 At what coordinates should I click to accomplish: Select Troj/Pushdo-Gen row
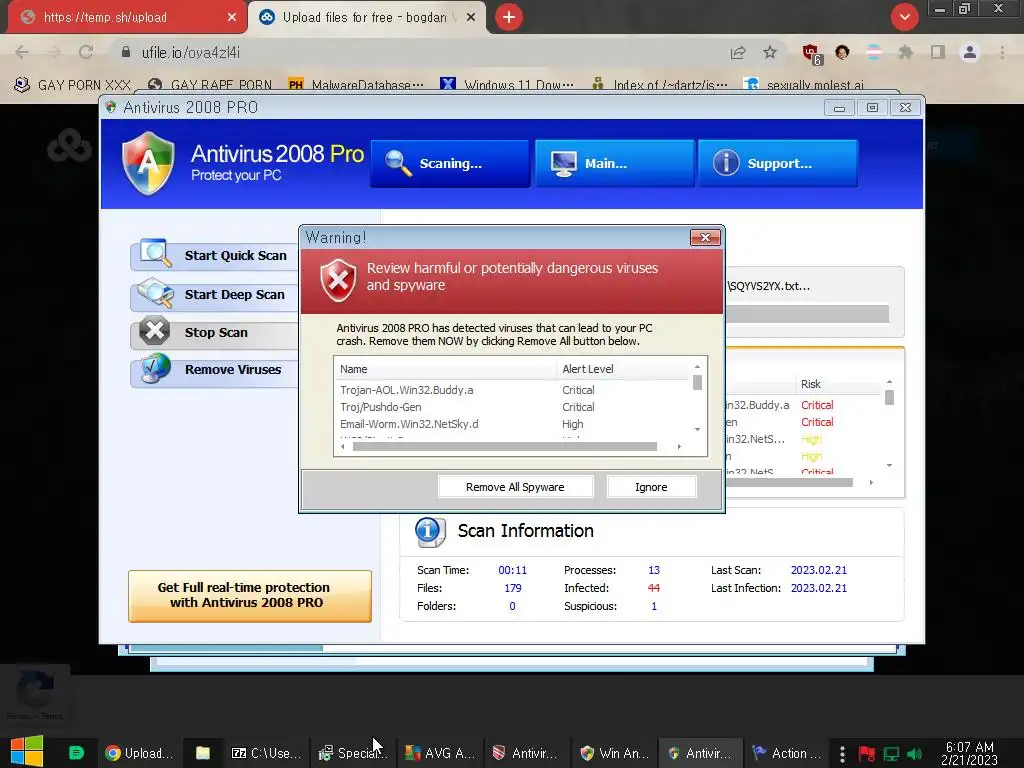(513, 407)
